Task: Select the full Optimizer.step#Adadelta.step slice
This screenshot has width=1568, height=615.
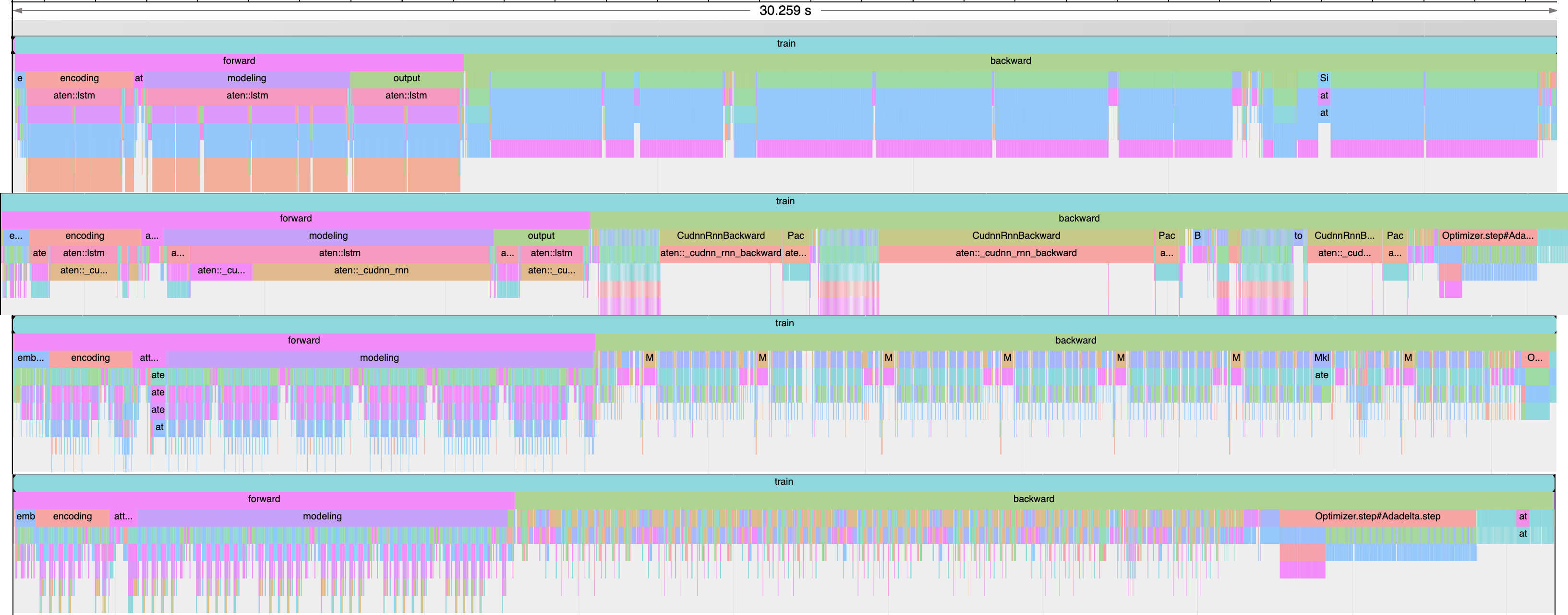Action: (x=1377, y=517)
